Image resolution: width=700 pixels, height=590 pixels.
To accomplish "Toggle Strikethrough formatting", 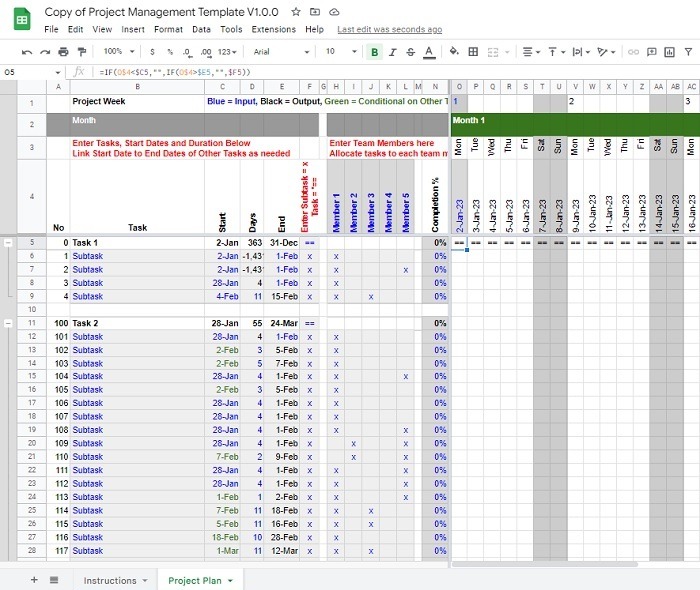I will pos(411,52).
